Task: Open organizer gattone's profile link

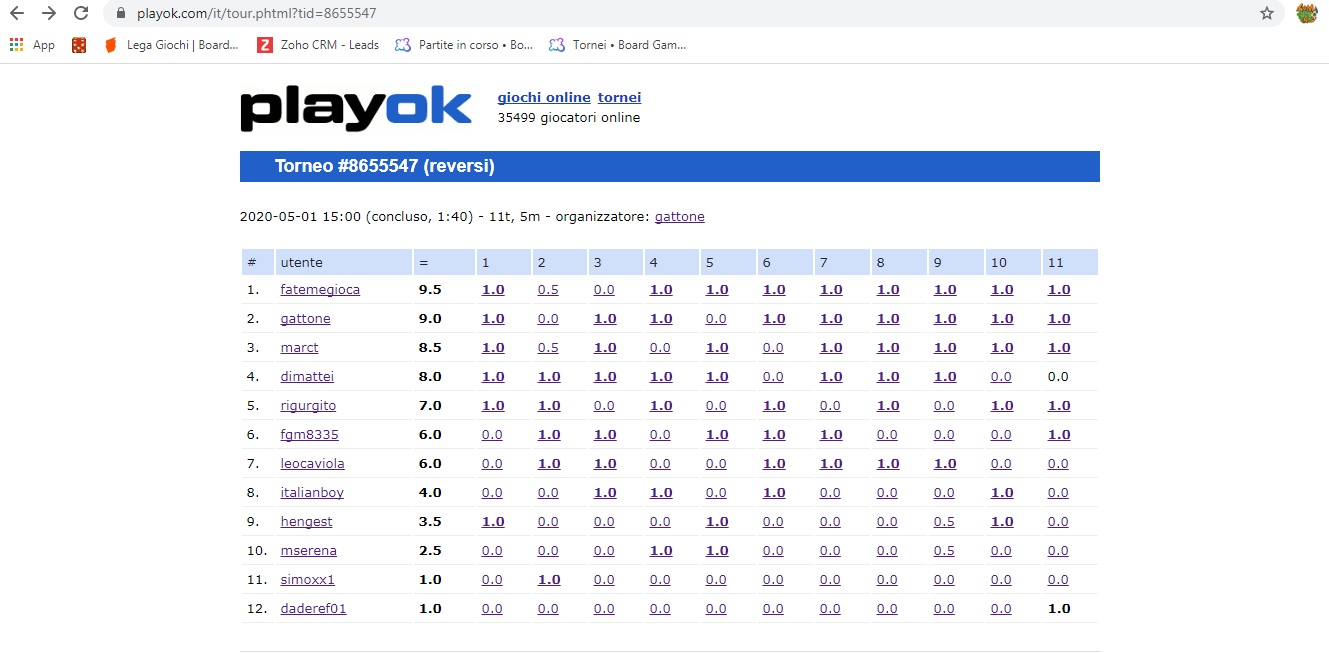Action: pos(679,217)
